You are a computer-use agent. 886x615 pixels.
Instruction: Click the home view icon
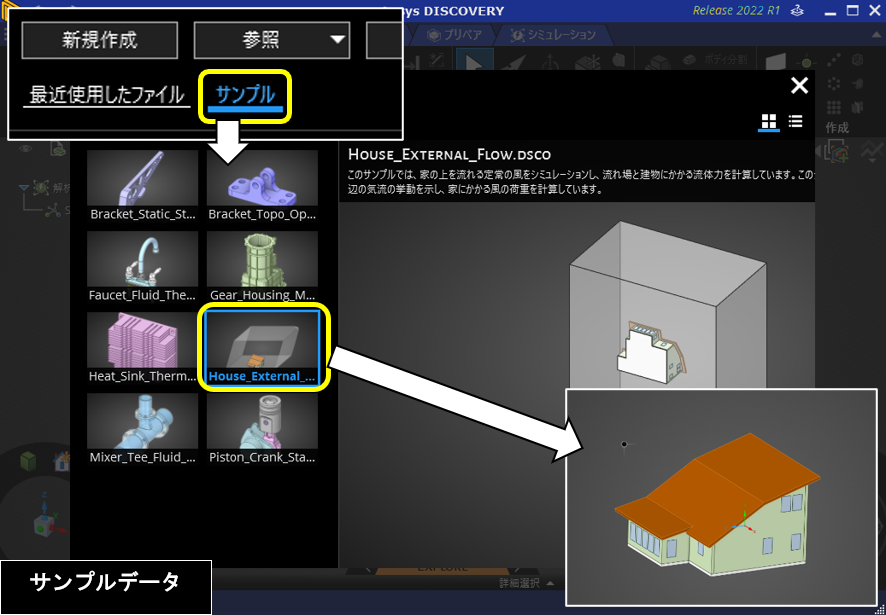61,461
